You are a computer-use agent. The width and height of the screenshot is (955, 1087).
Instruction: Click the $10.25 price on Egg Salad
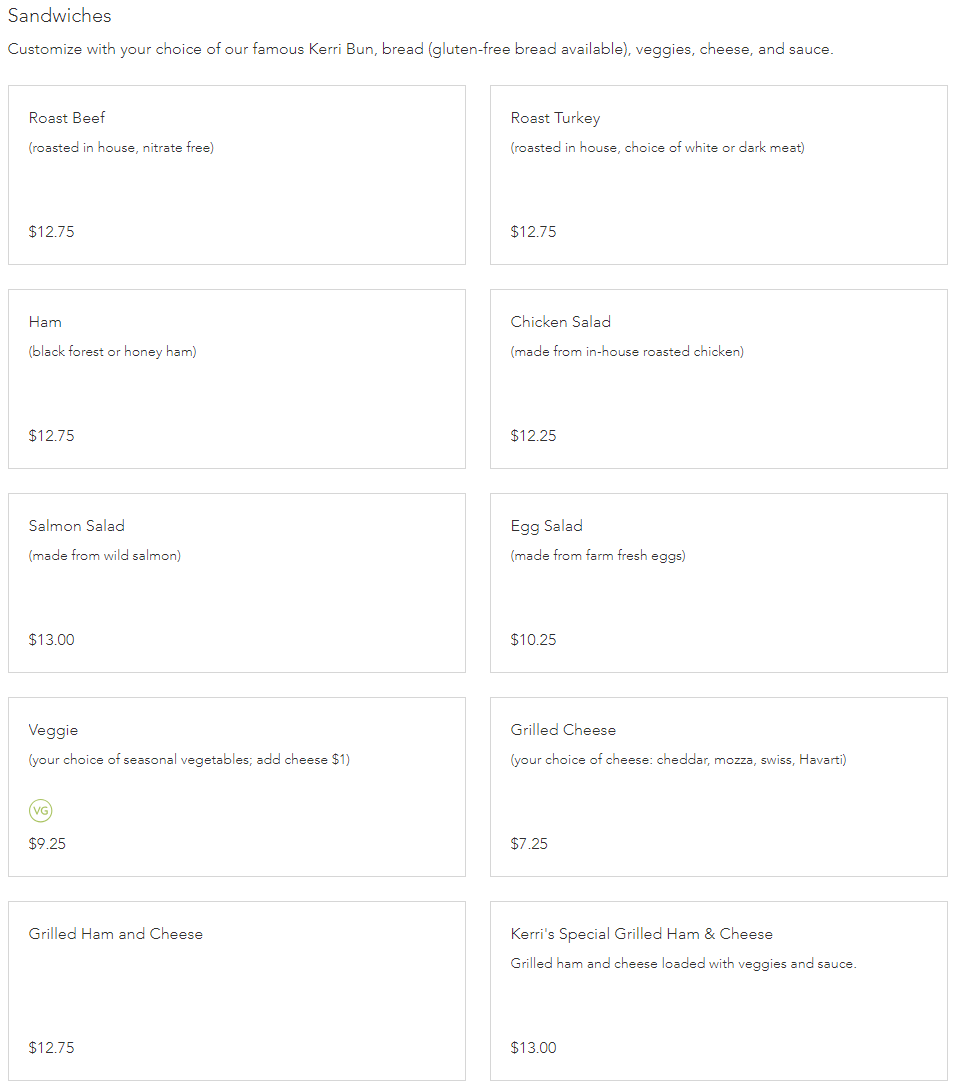pos(533,639)
